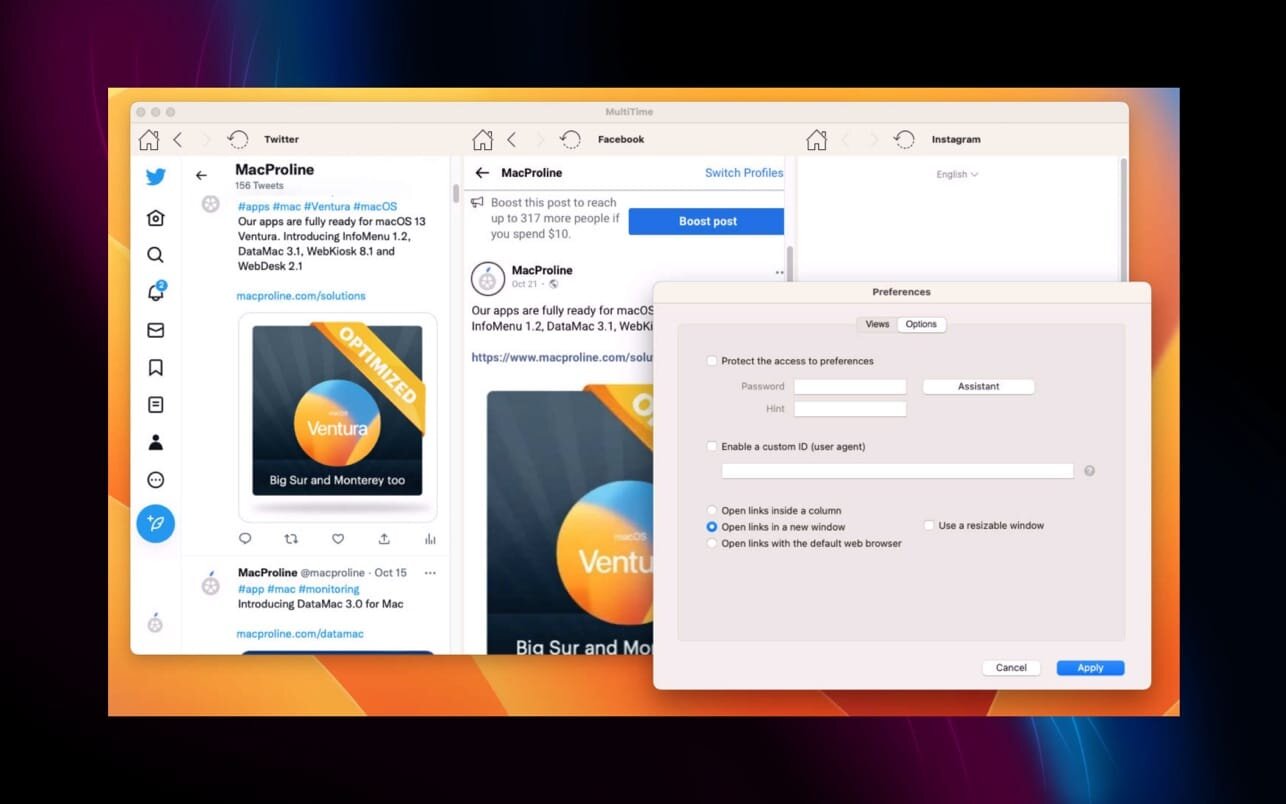Share the Ventura tweet
The width and height of the screenshot is (1286, 804).
(x=384, y=539)
